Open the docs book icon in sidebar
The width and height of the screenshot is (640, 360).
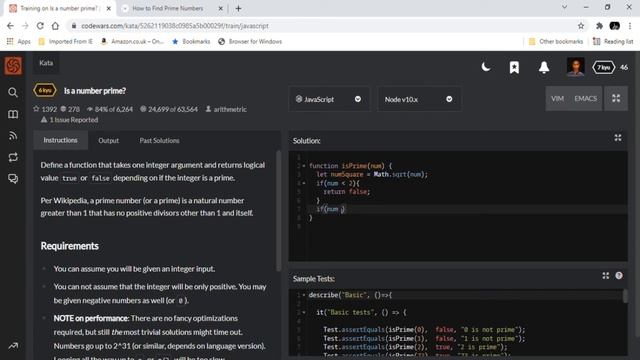point(13,114)
